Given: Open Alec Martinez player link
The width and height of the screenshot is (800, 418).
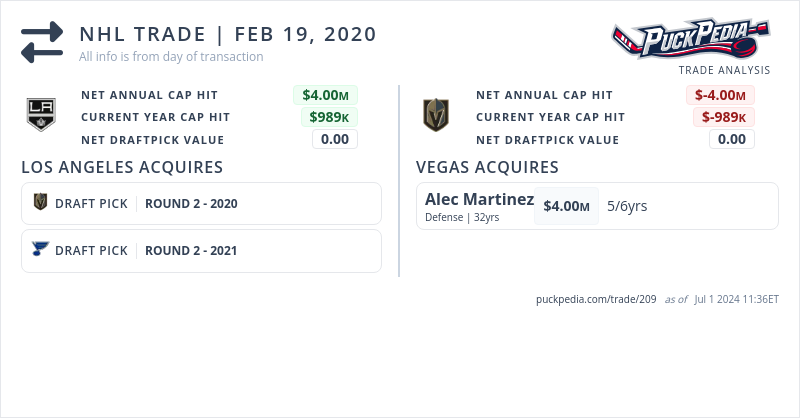Looking at the screenshot, I should [479, 199].
